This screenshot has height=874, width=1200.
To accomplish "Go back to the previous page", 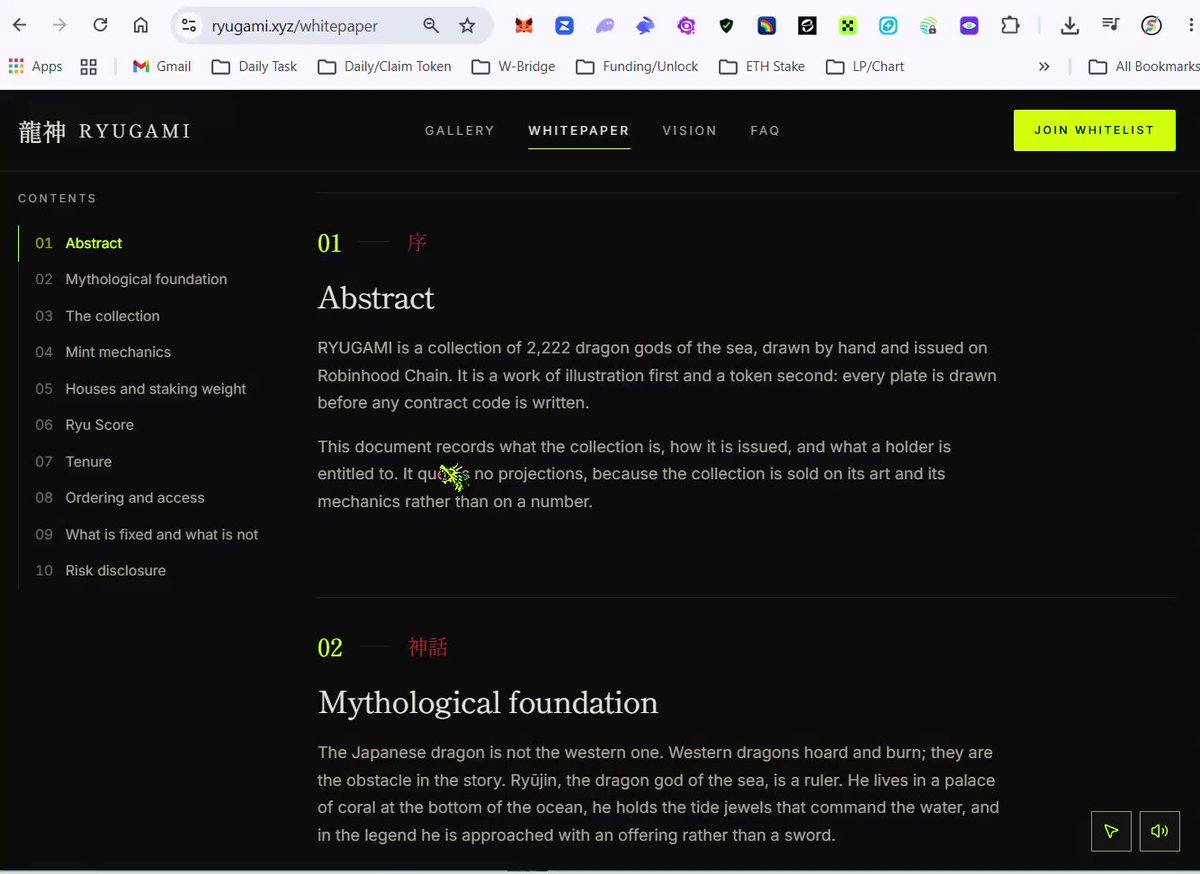I will coord(20,26).
